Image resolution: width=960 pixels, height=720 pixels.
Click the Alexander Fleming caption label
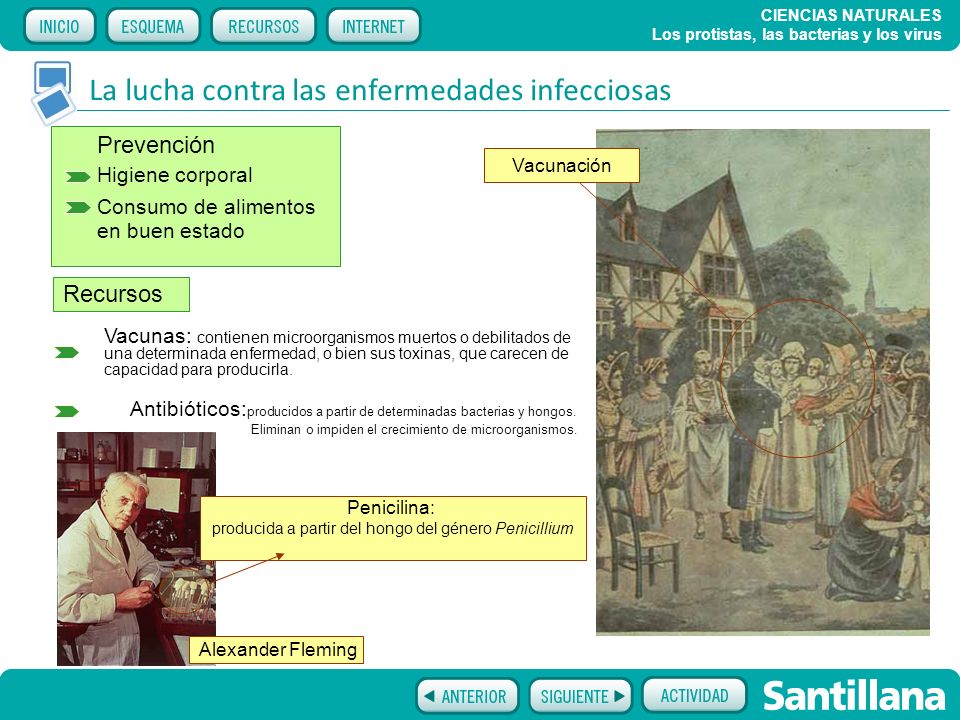(277, 650)
